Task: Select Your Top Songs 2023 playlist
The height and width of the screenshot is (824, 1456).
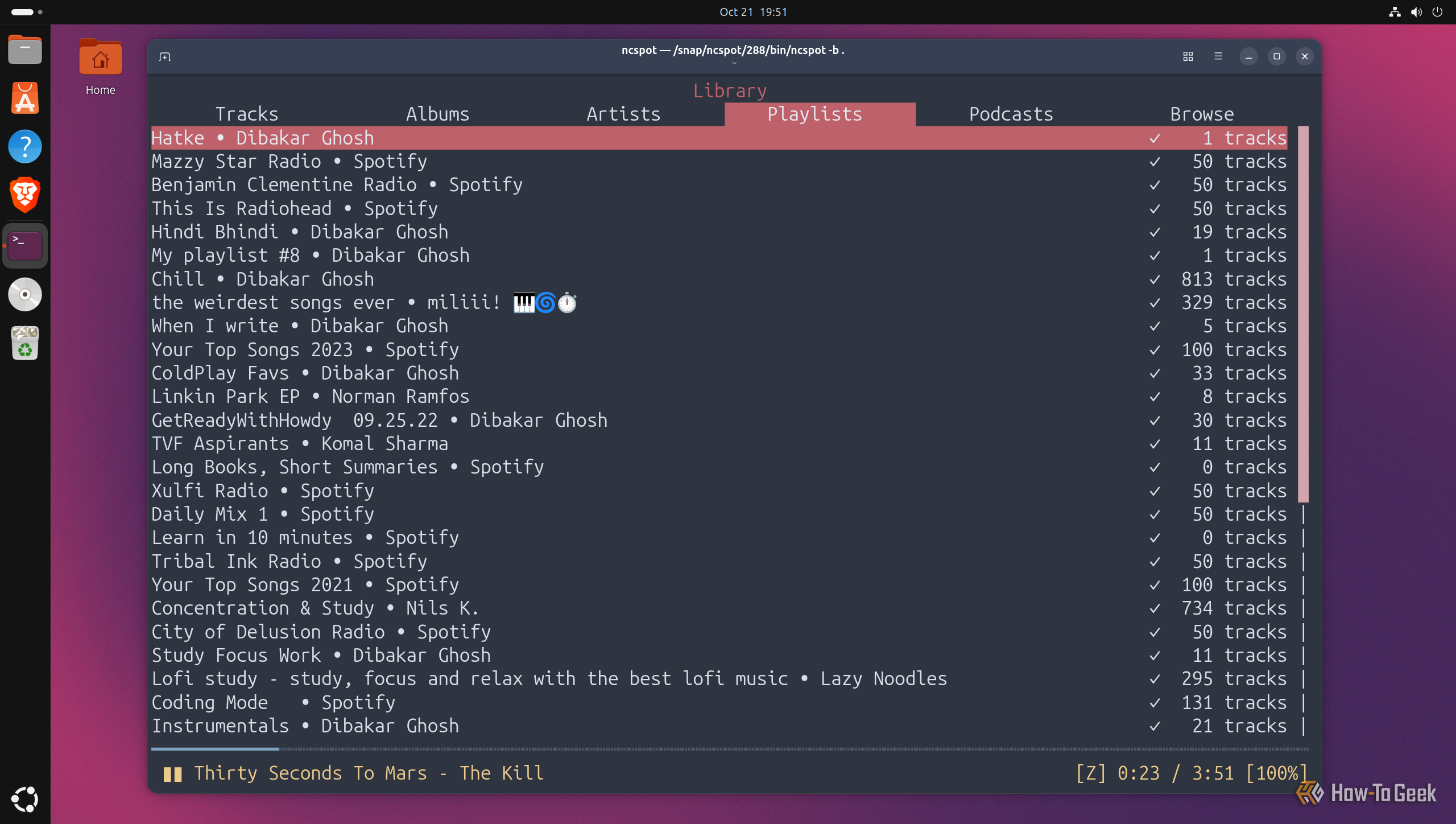Action: 719,350
